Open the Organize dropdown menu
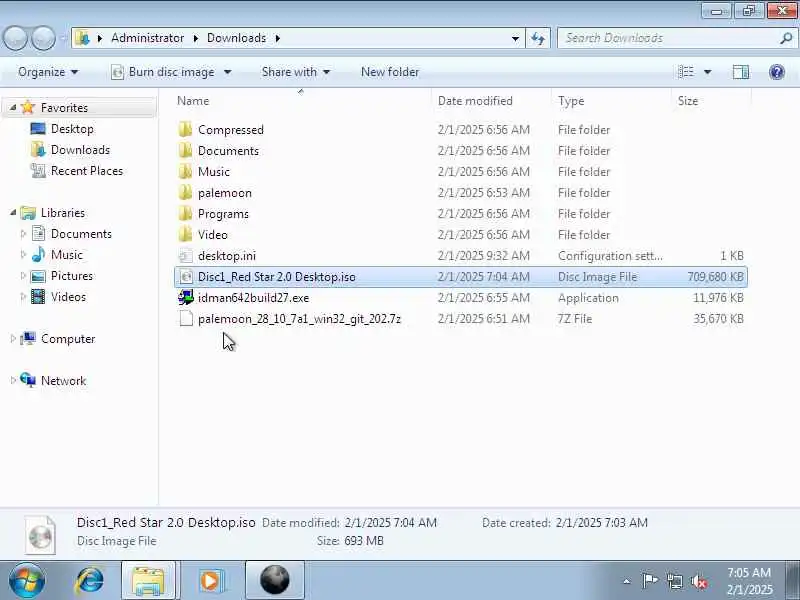800x600 pixels. click(x=48, y=72)
